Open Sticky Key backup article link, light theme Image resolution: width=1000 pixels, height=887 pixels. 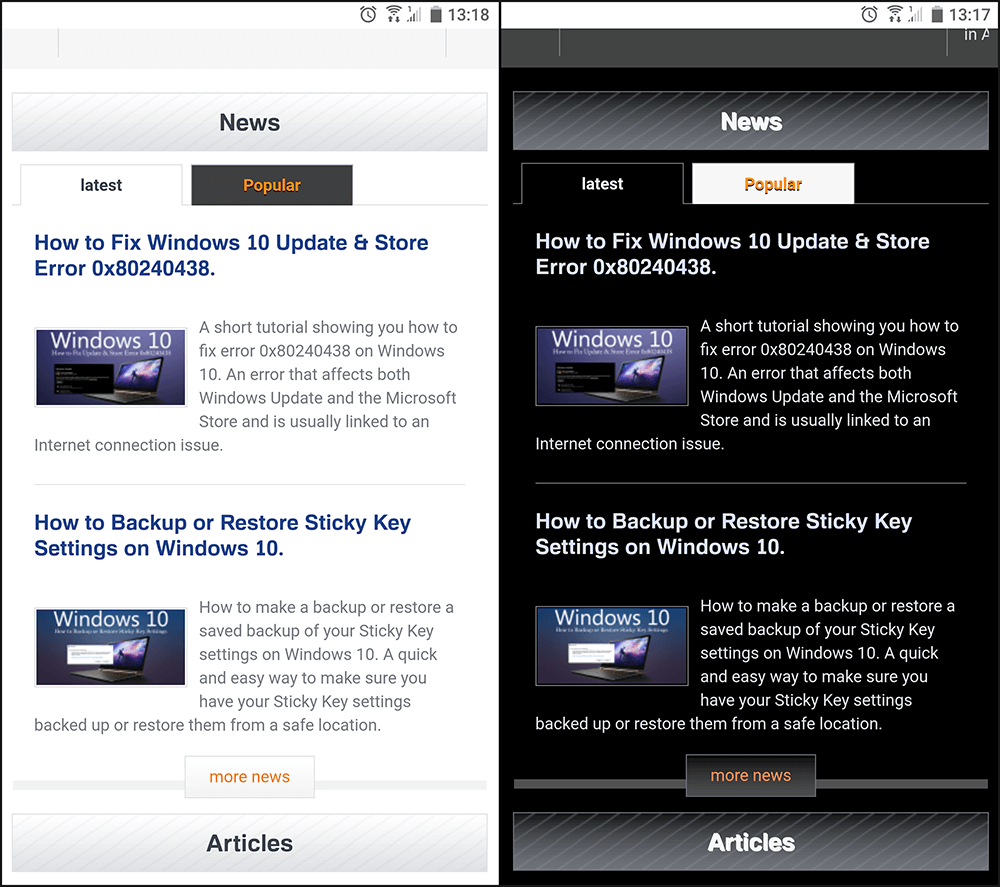coord(223,535)
